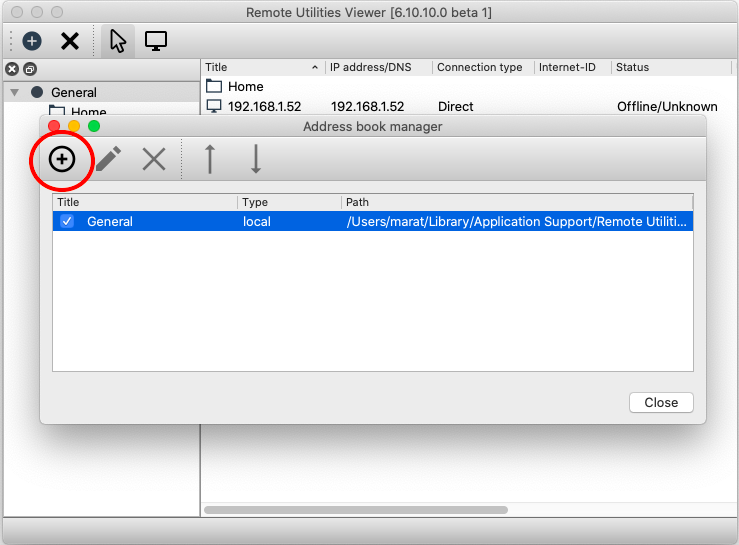Select Home folder in the sidebar tree
This screenshot has width=739, height=545.
[x=88, y=112]
